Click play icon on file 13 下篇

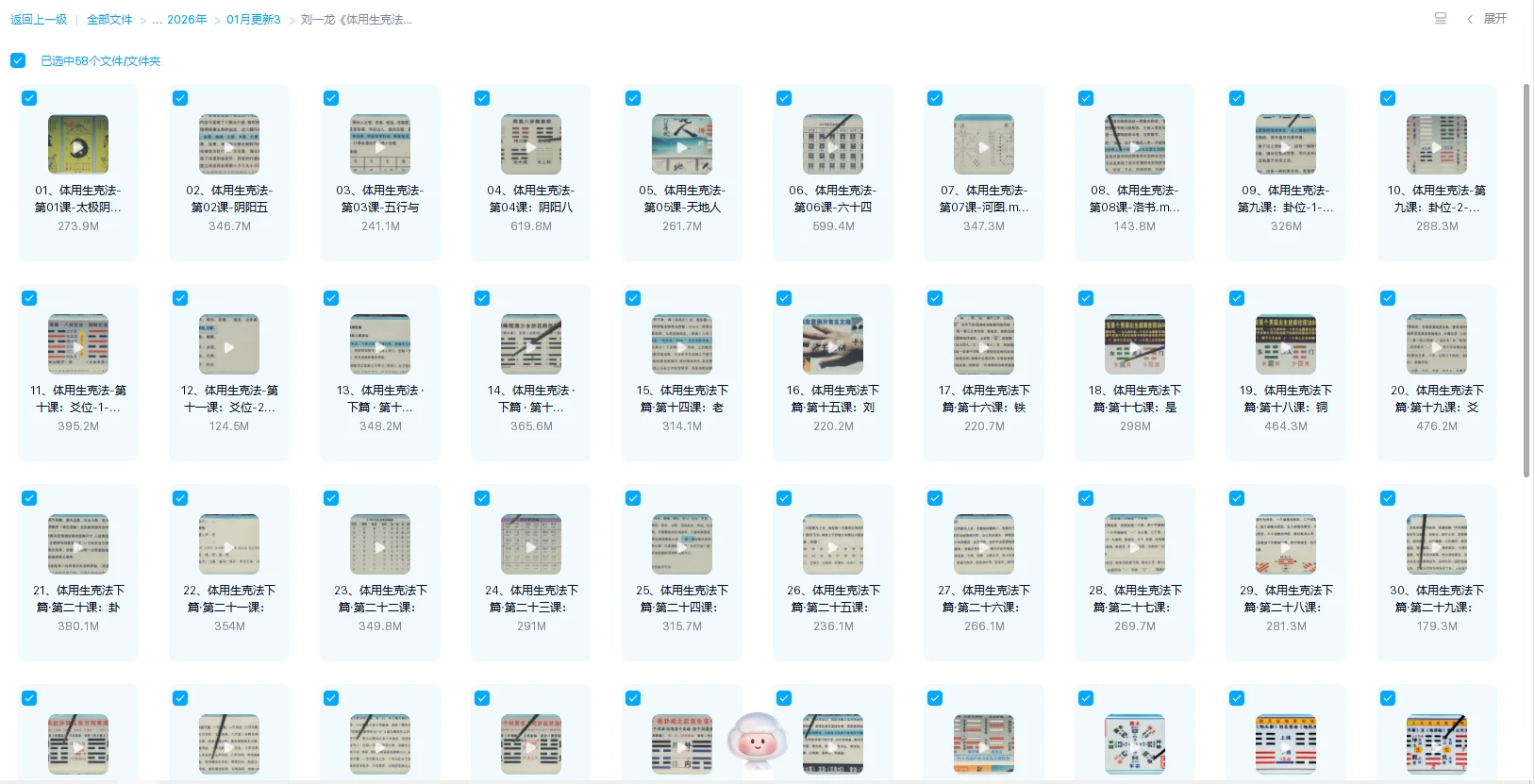[380, 346]
